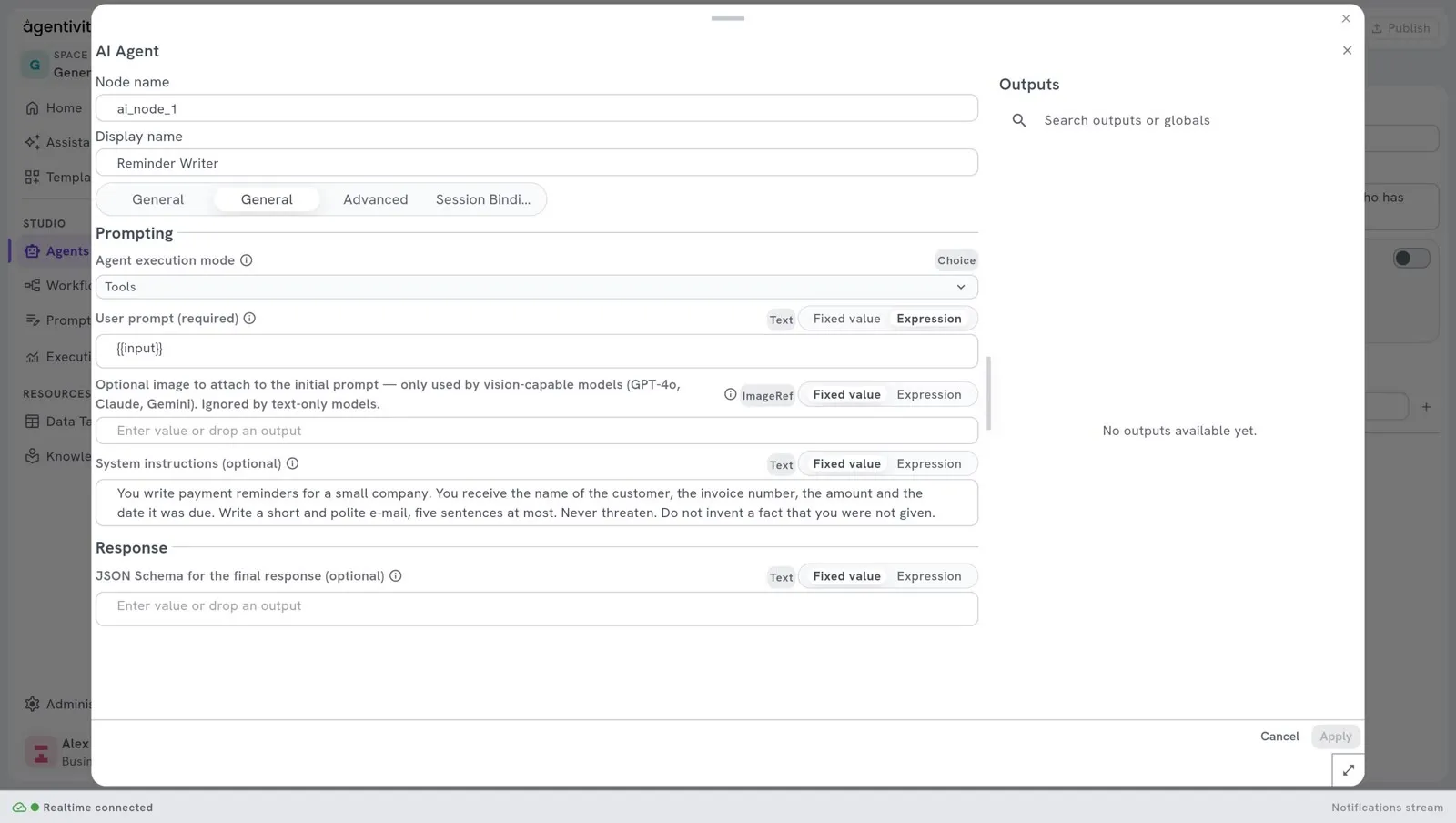Click the Publish button
The height and width of the screenshot is (823, 1456).
(1402, 28)
